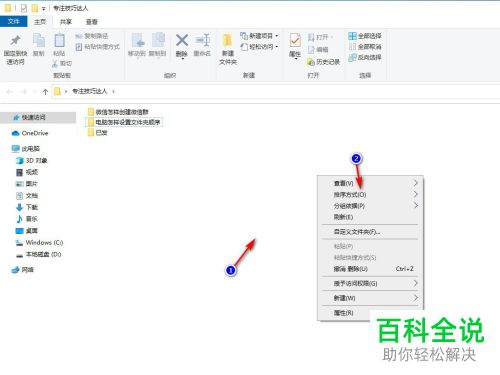Open the 新建项目 dropdown
Screen dimensions: 500x375
click(259, 36)
